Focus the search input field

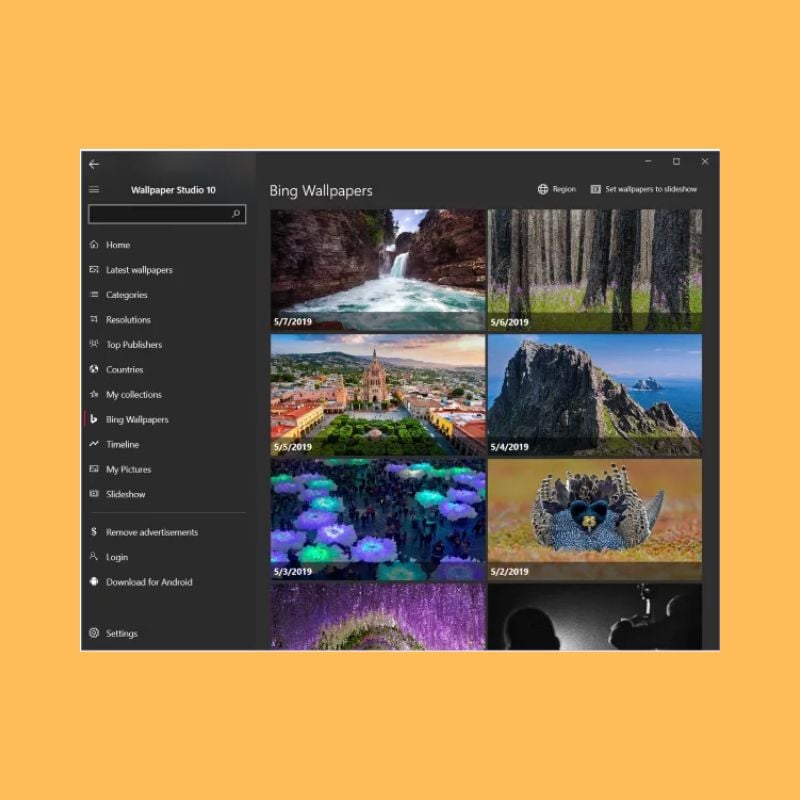point(158,214)
